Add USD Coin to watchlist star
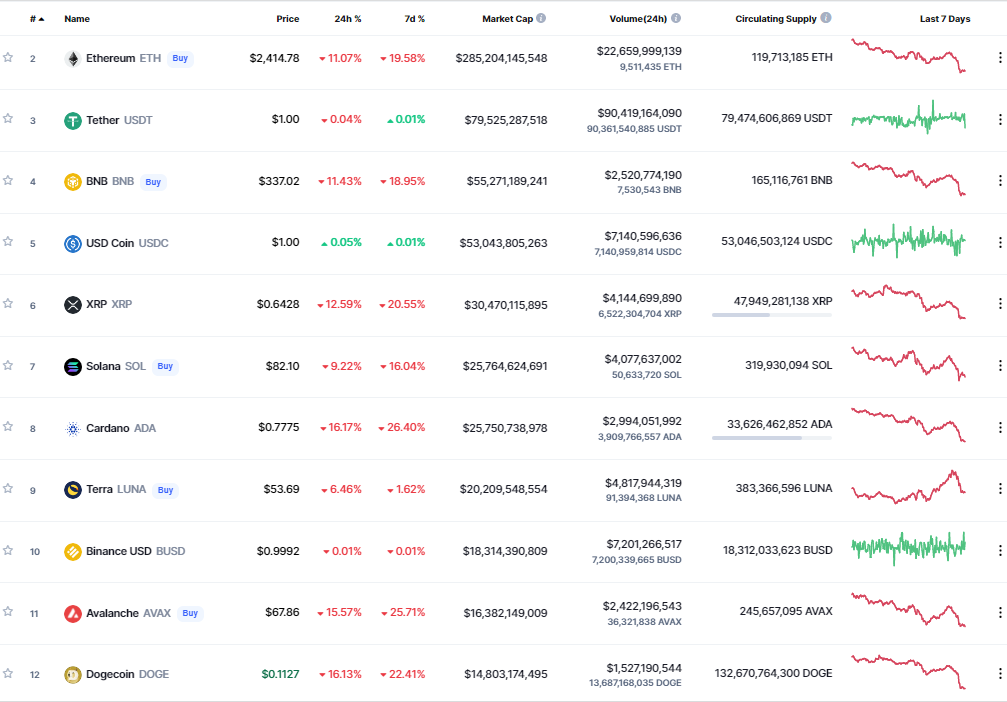Screen dimensions: 1007x702 click(8, 241)
